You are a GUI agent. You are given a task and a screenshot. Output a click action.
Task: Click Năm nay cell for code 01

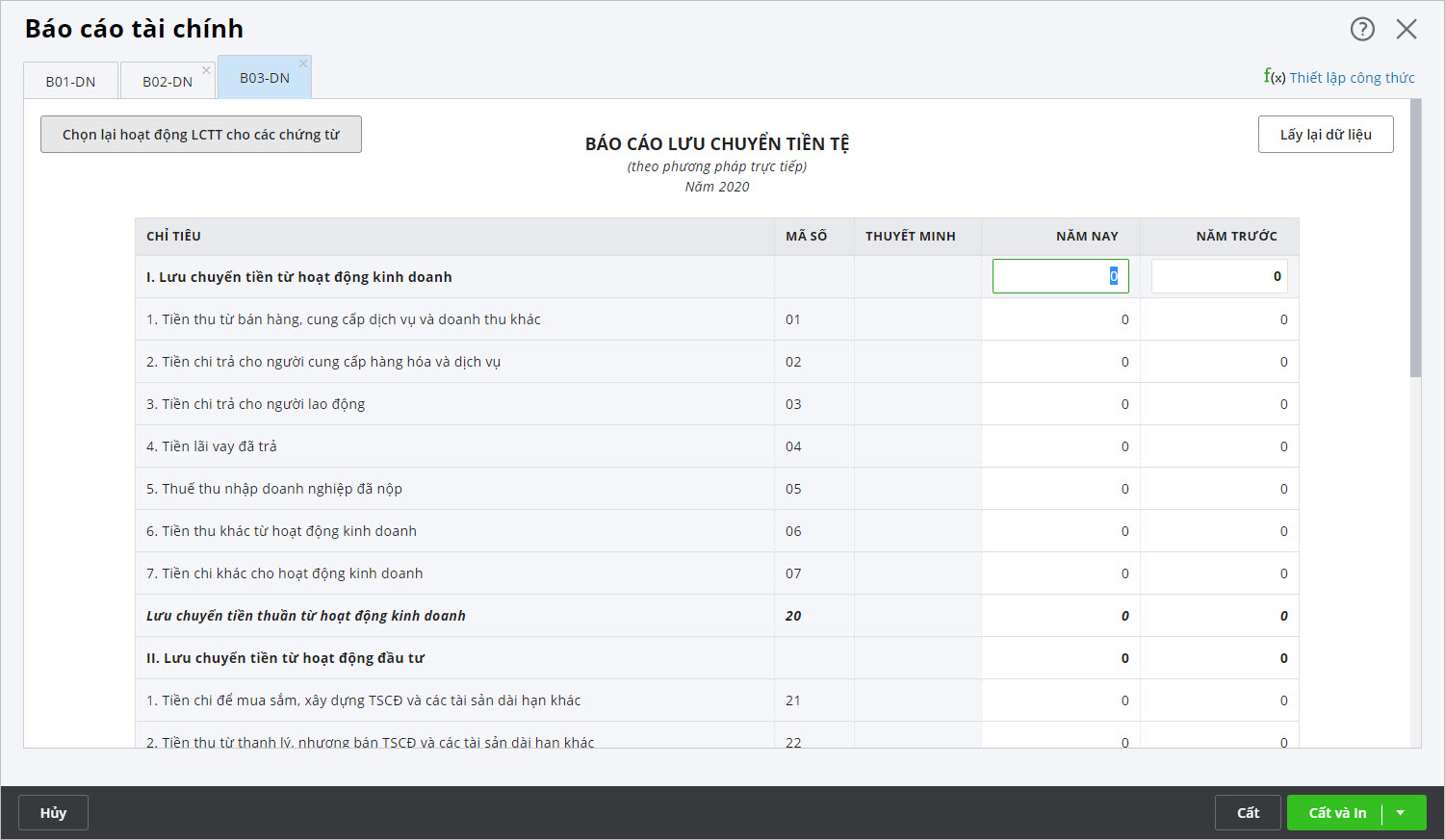[1060, 319]
